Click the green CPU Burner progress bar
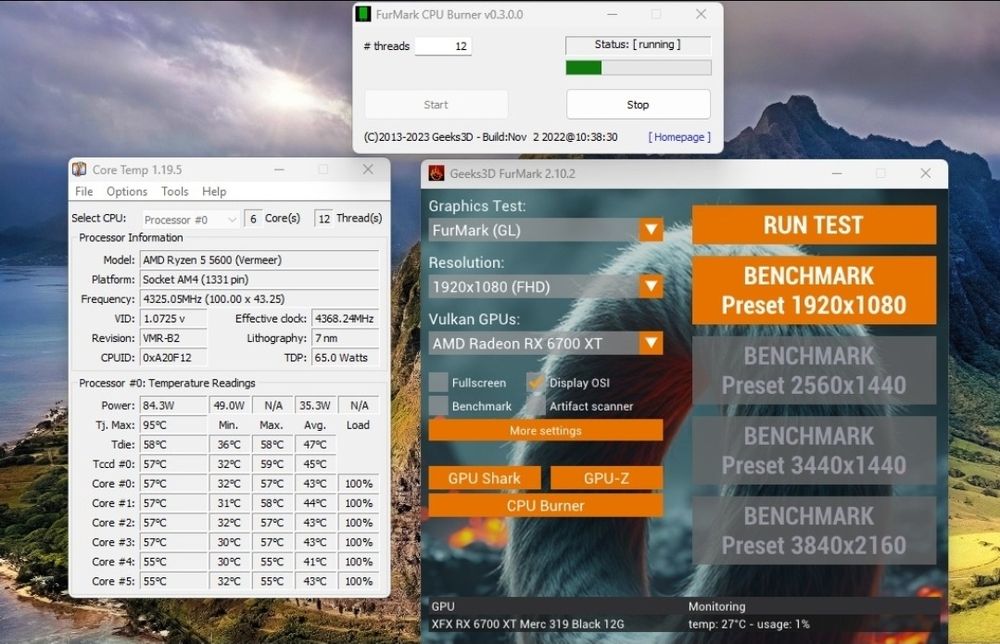Viewport: 1000px width, 644px height. (x=638, y=68)
